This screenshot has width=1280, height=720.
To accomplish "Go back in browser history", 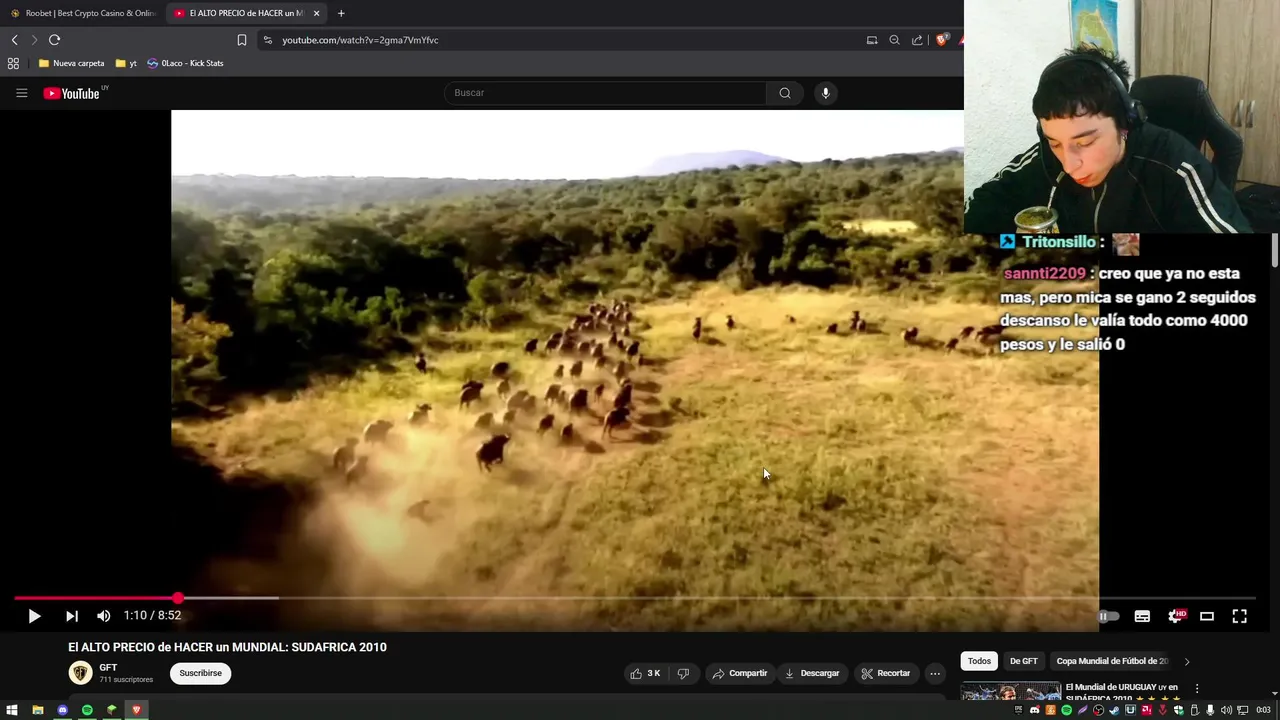I will click(x=14, y=40).
